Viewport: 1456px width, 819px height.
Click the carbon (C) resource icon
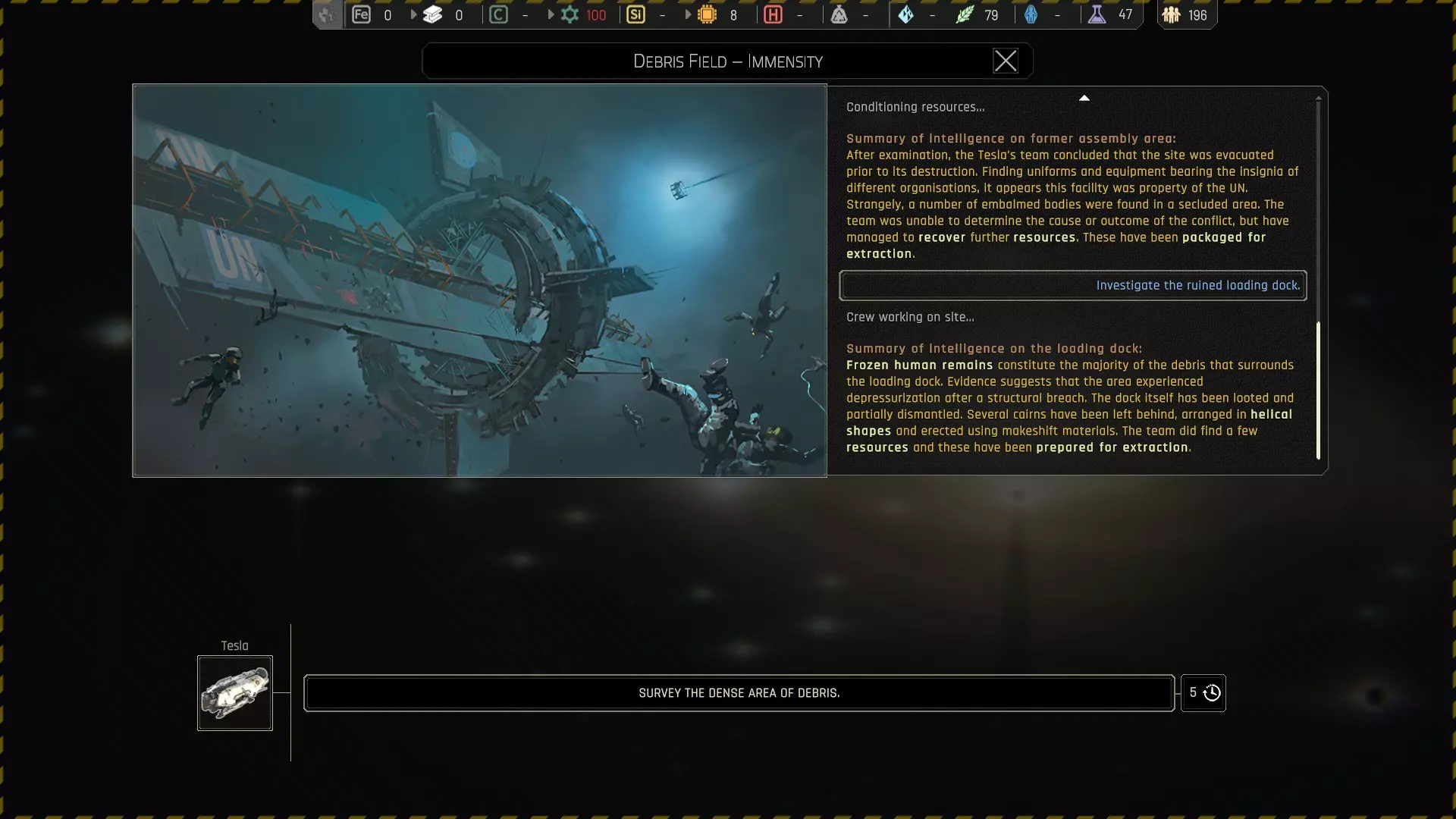click(x=498, y=14)
